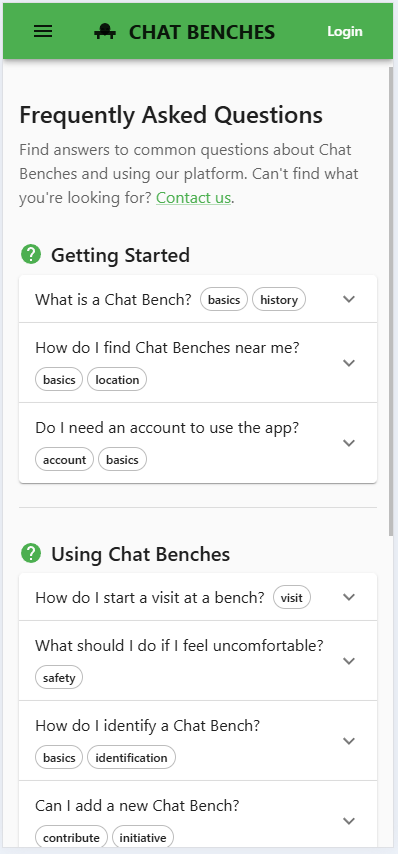Select the 'account' tag chip
Screen dimensions: 398x854
coord(64,460)
